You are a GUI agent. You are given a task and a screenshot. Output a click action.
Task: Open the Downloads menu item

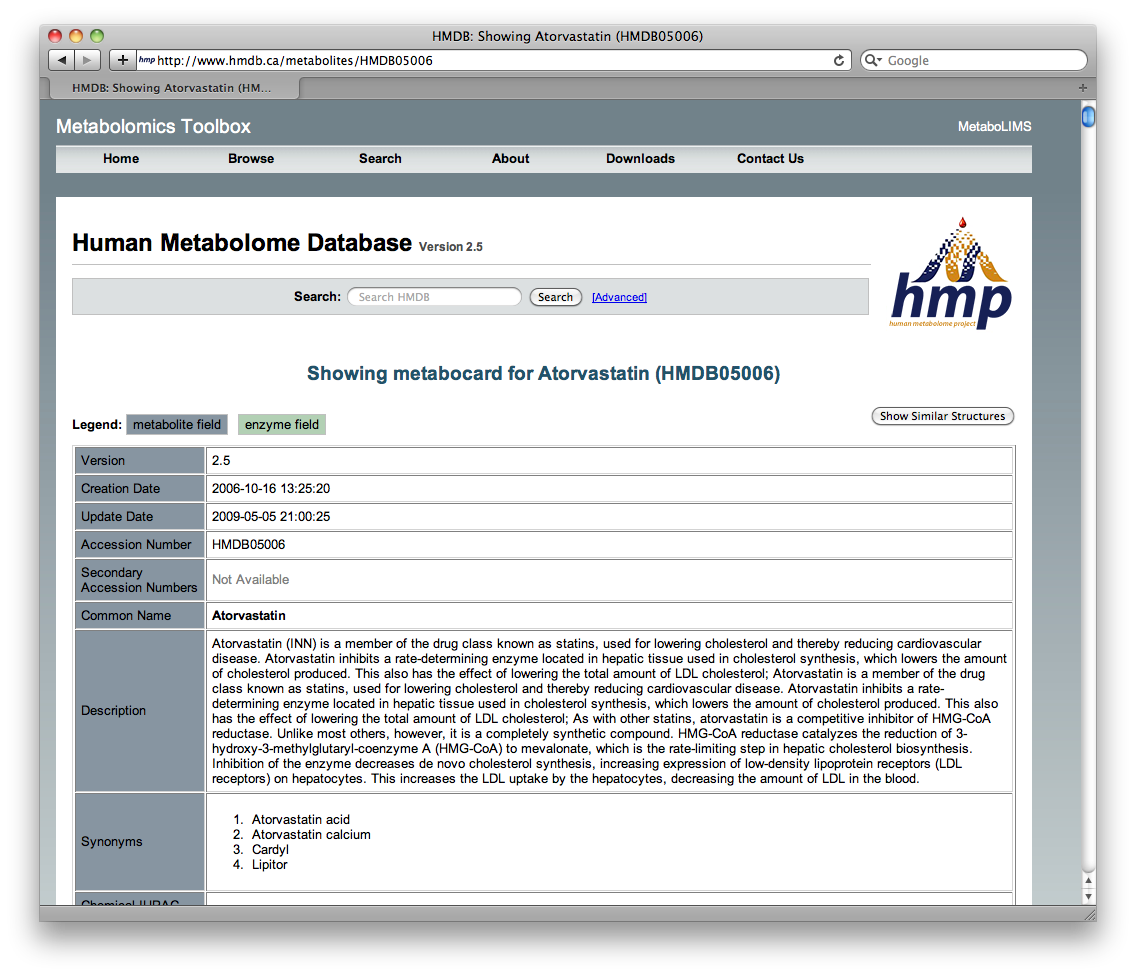pyautogui.click(x=640, y=159)
